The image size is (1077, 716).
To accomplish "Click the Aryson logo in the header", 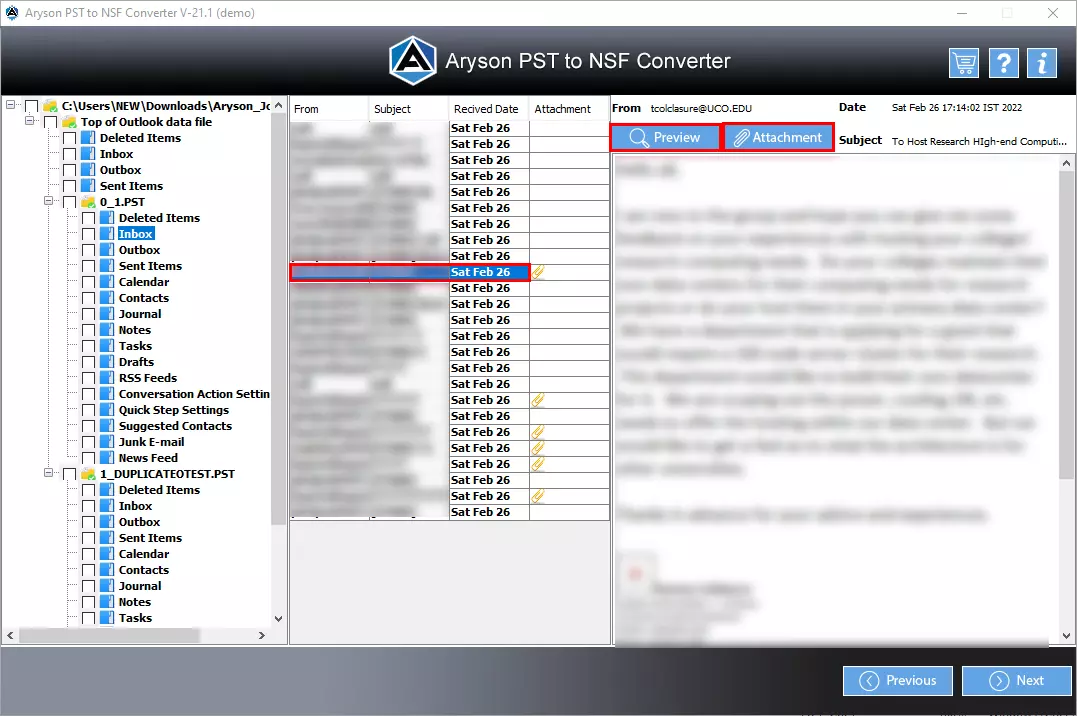I will (x=412, y=60).
